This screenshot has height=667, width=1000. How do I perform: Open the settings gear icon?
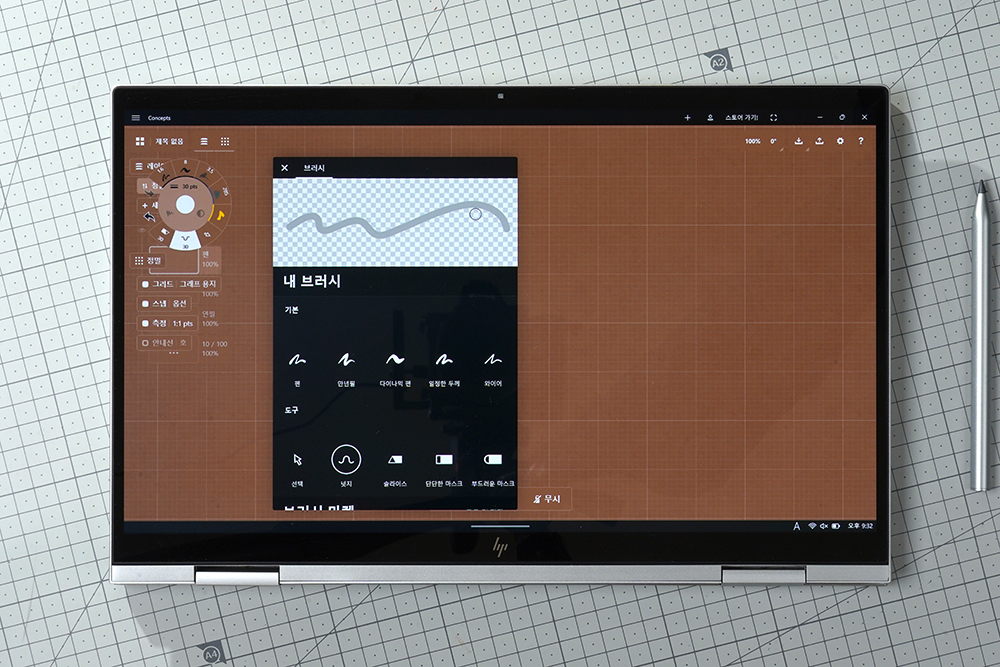click(840, 141)
